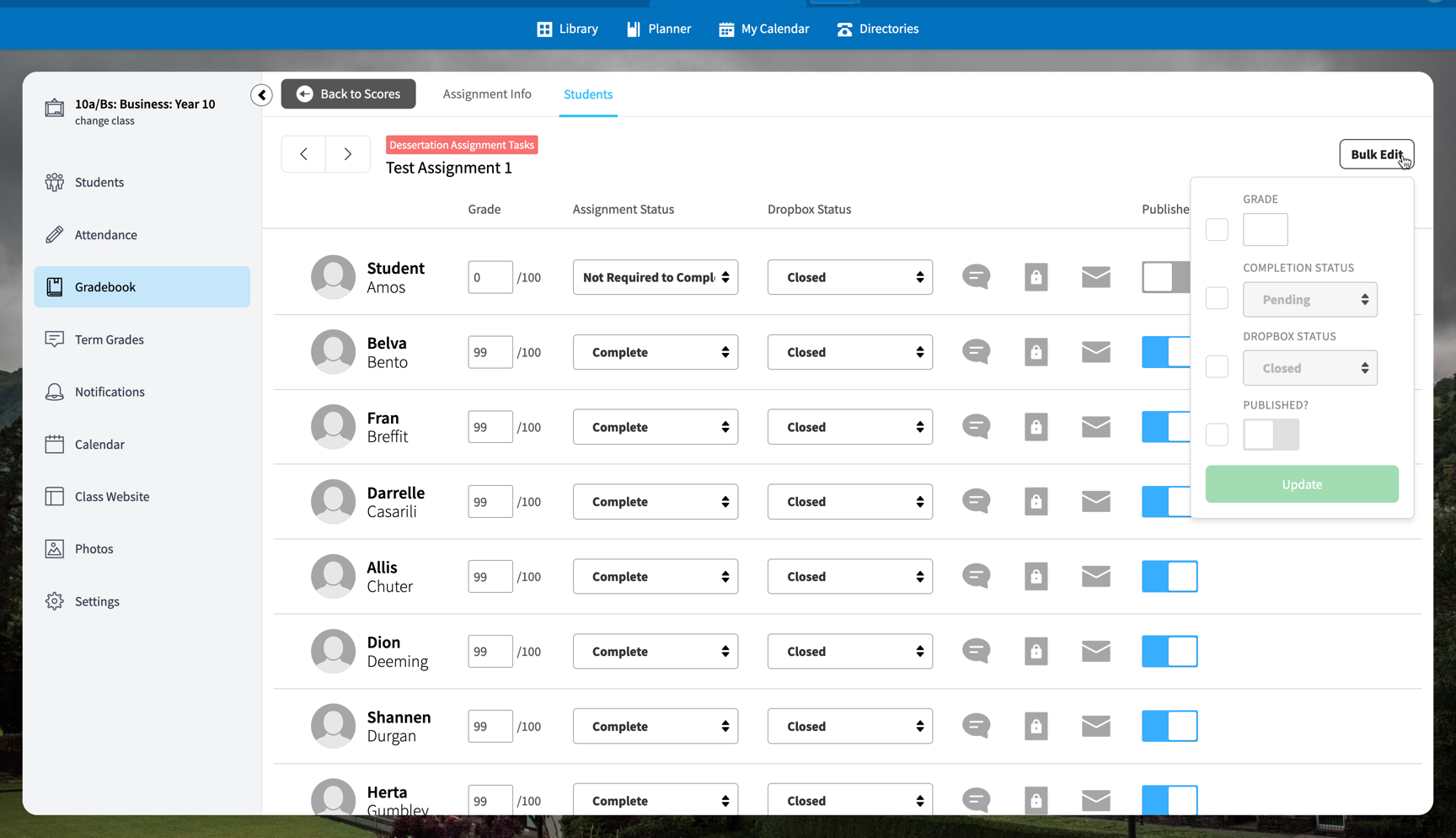
Task: Open the Dropbox Status dropdown for Student Amos
Action: point(849,276)
